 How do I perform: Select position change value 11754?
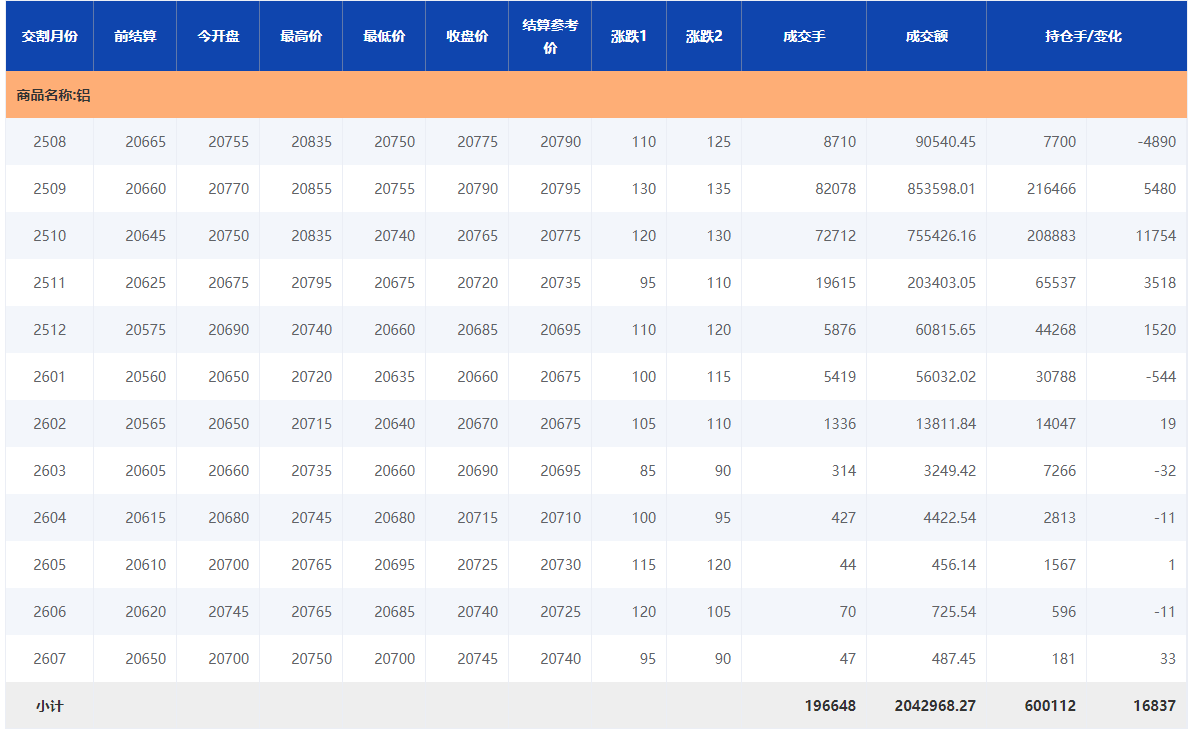(x=1156, y=236)
